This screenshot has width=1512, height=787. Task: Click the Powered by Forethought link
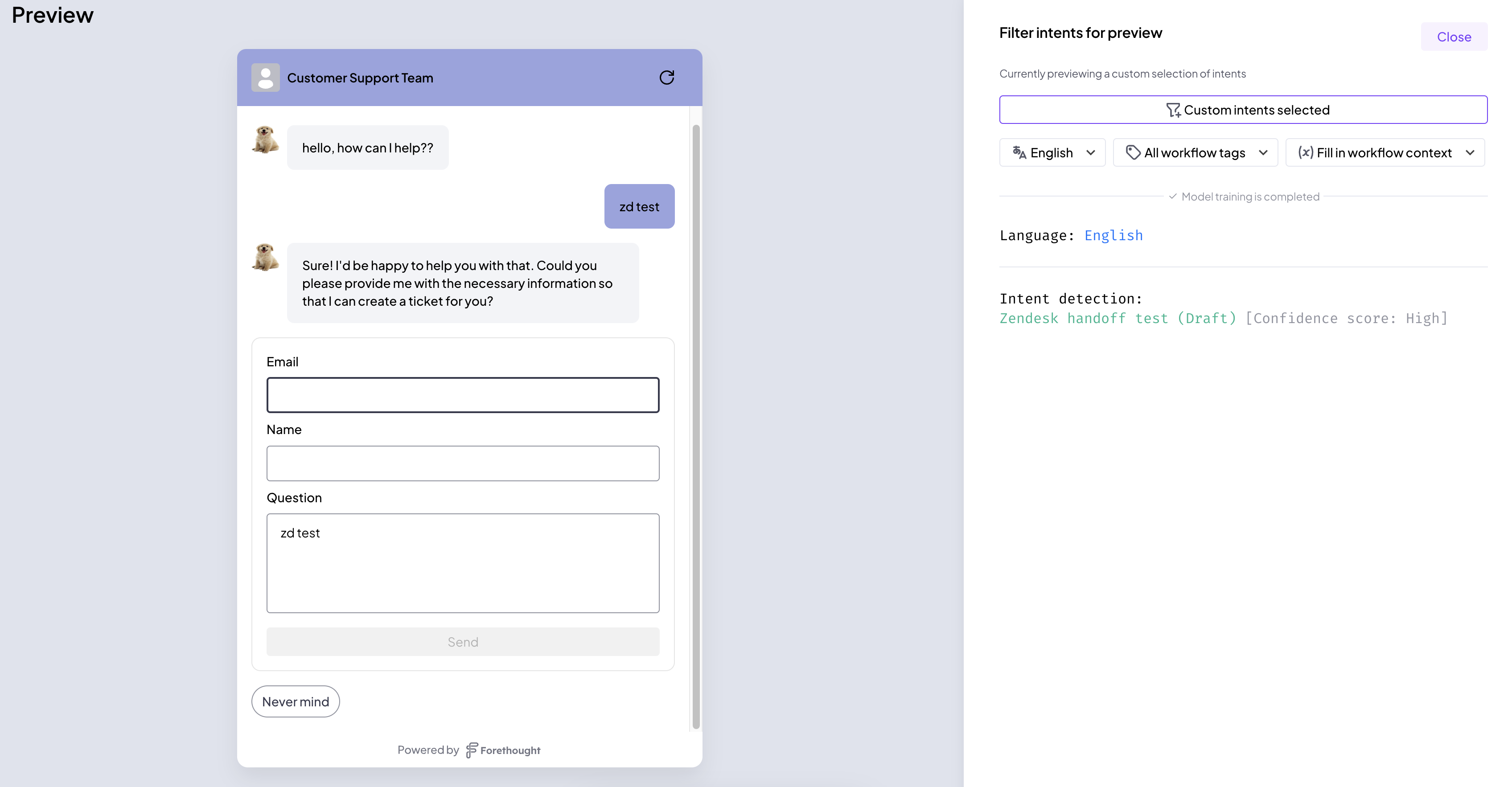[468, 750]
